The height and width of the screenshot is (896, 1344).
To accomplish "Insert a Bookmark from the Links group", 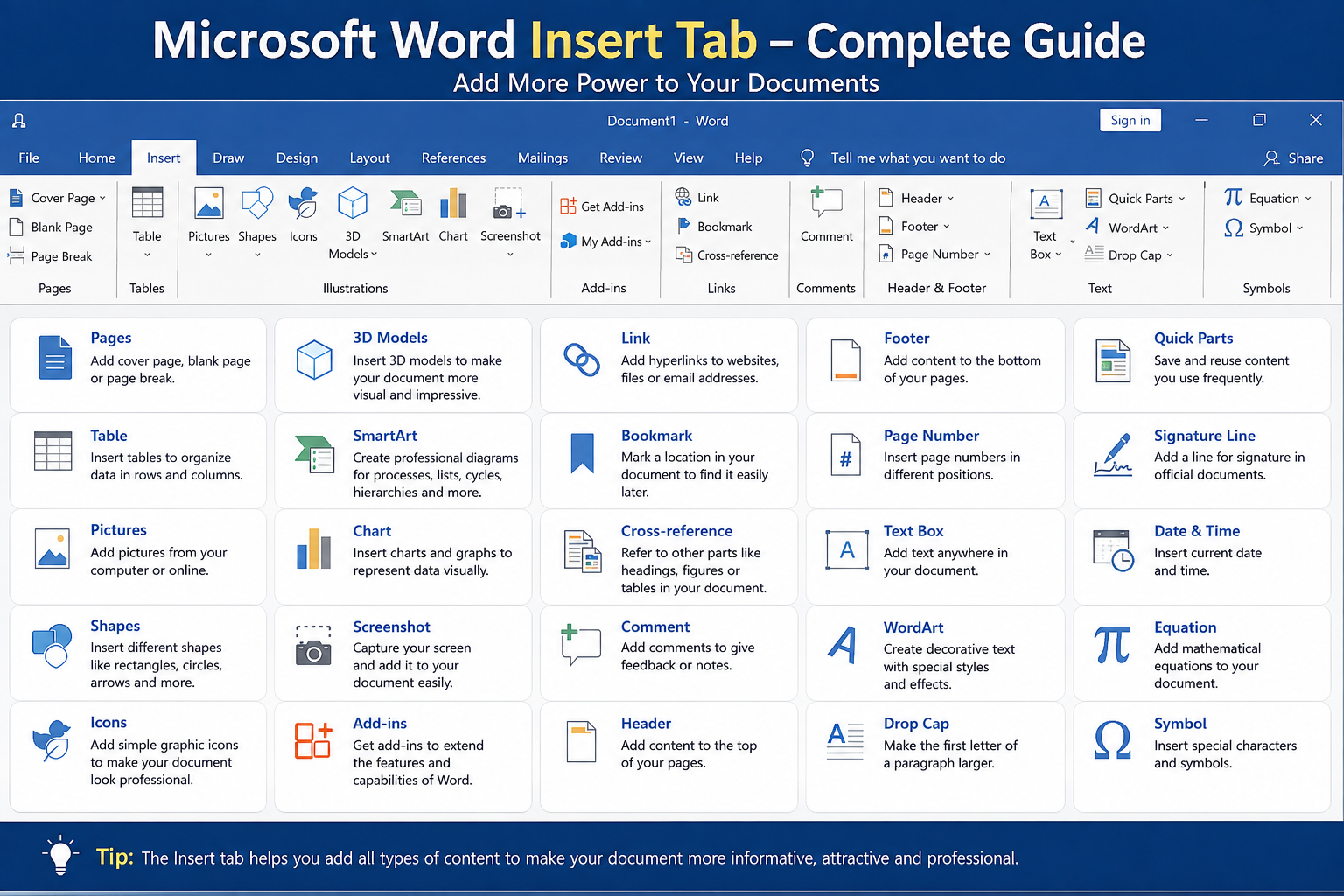I will 683,226.
